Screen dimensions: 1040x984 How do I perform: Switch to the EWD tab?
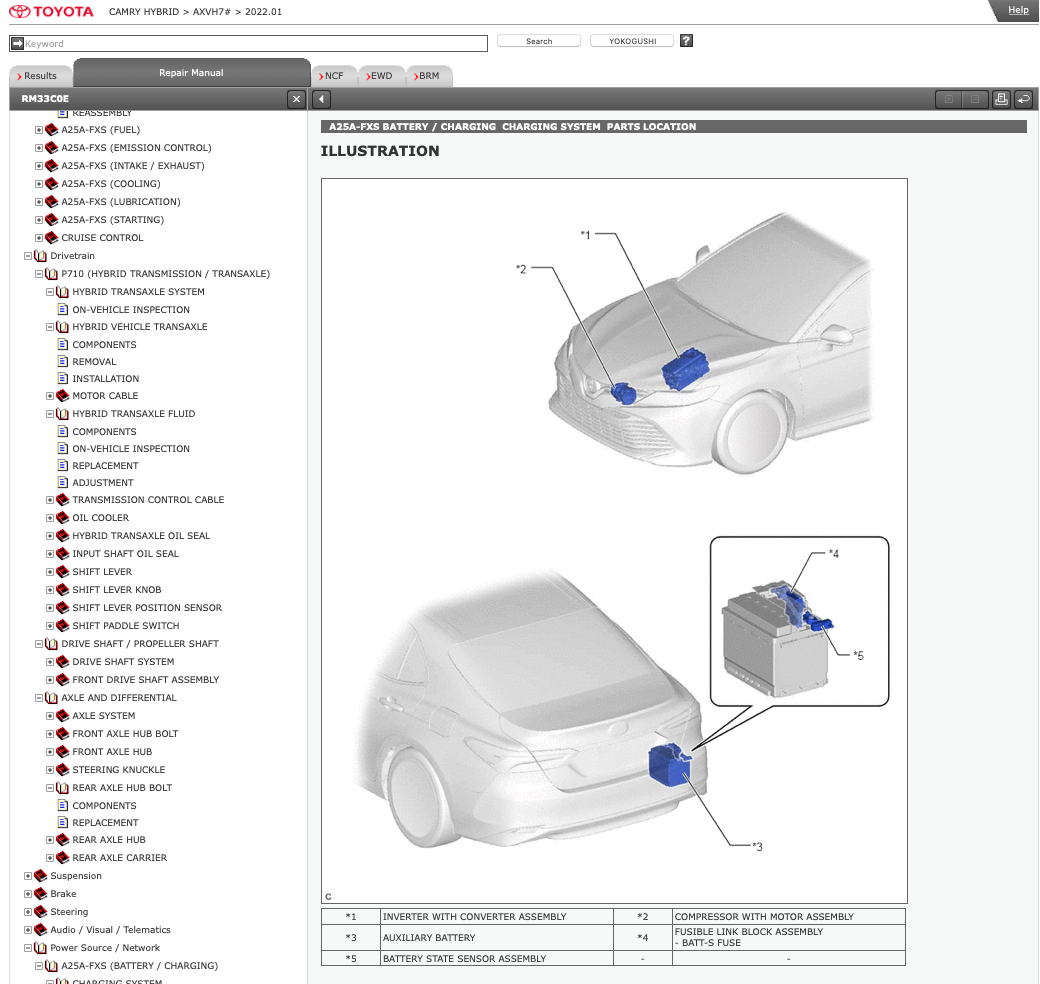point(380,75)
